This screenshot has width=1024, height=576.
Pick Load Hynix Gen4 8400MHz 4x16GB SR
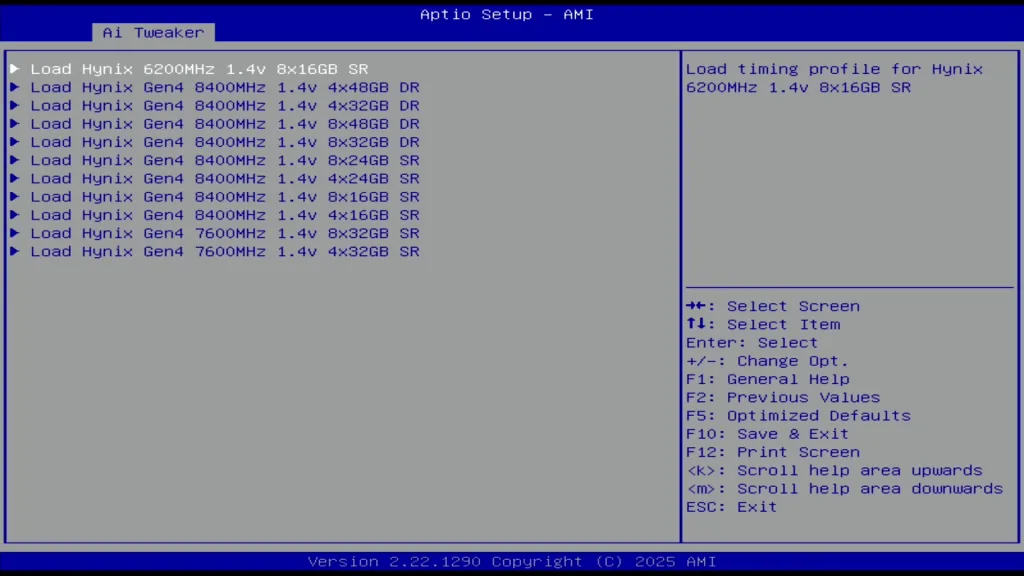(224, 215)
